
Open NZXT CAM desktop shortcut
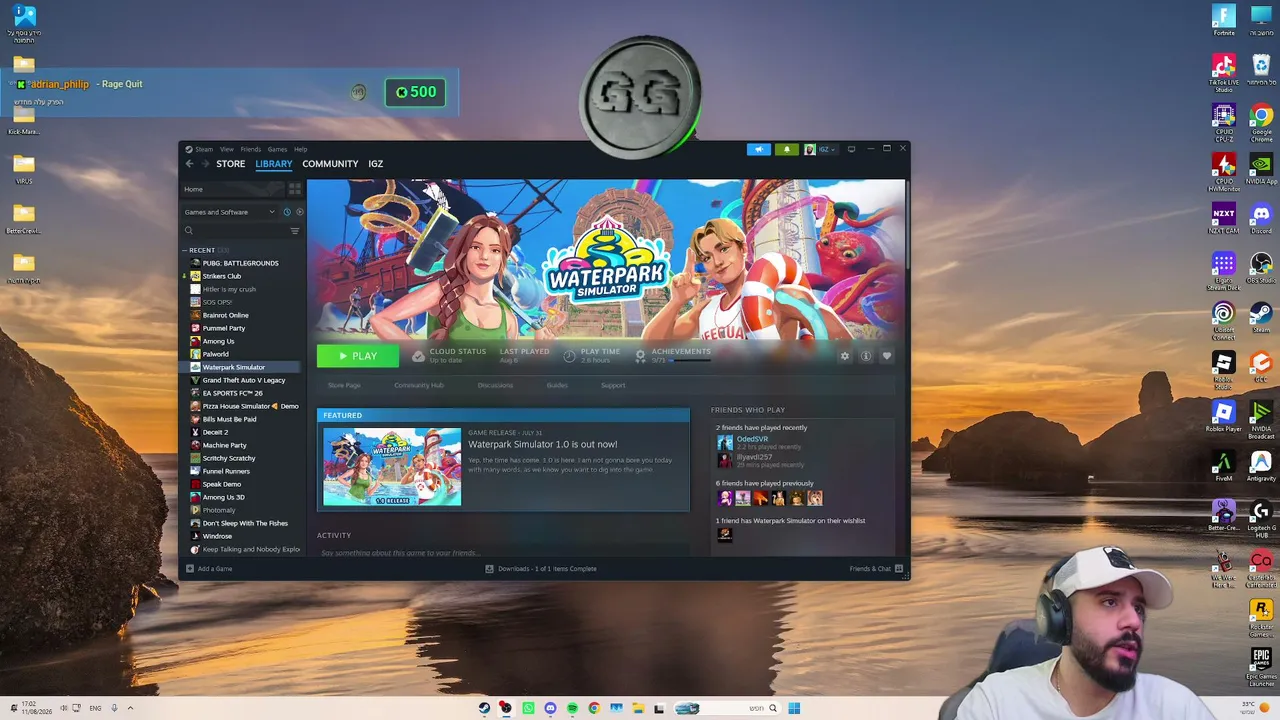click(x=1224, y=218)
